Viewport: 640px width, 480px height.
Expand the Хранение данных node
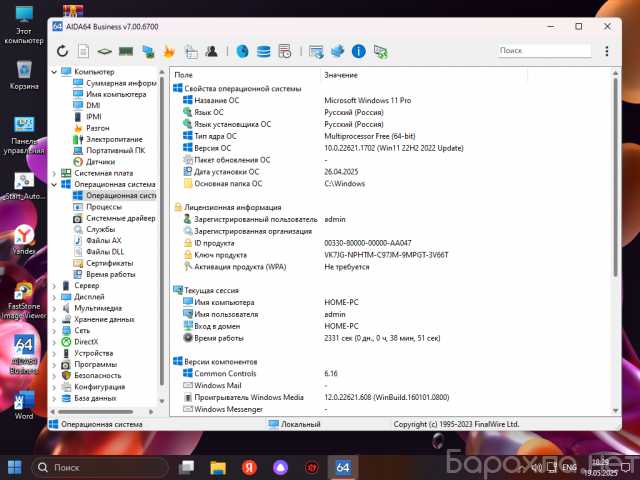54,319
